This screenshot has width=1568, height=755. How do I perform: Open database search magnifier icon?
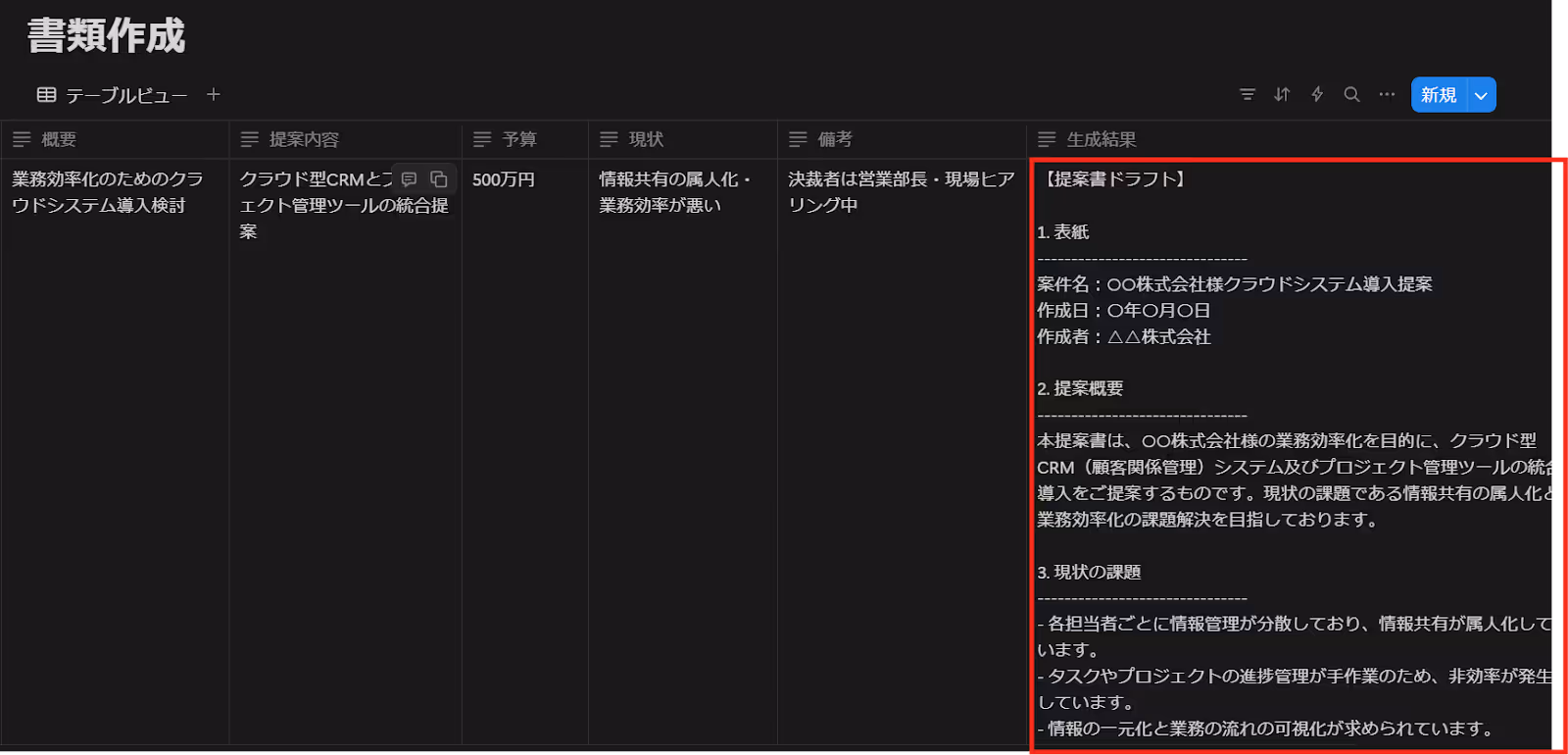pyautogui.click(x=1351, y=94)
